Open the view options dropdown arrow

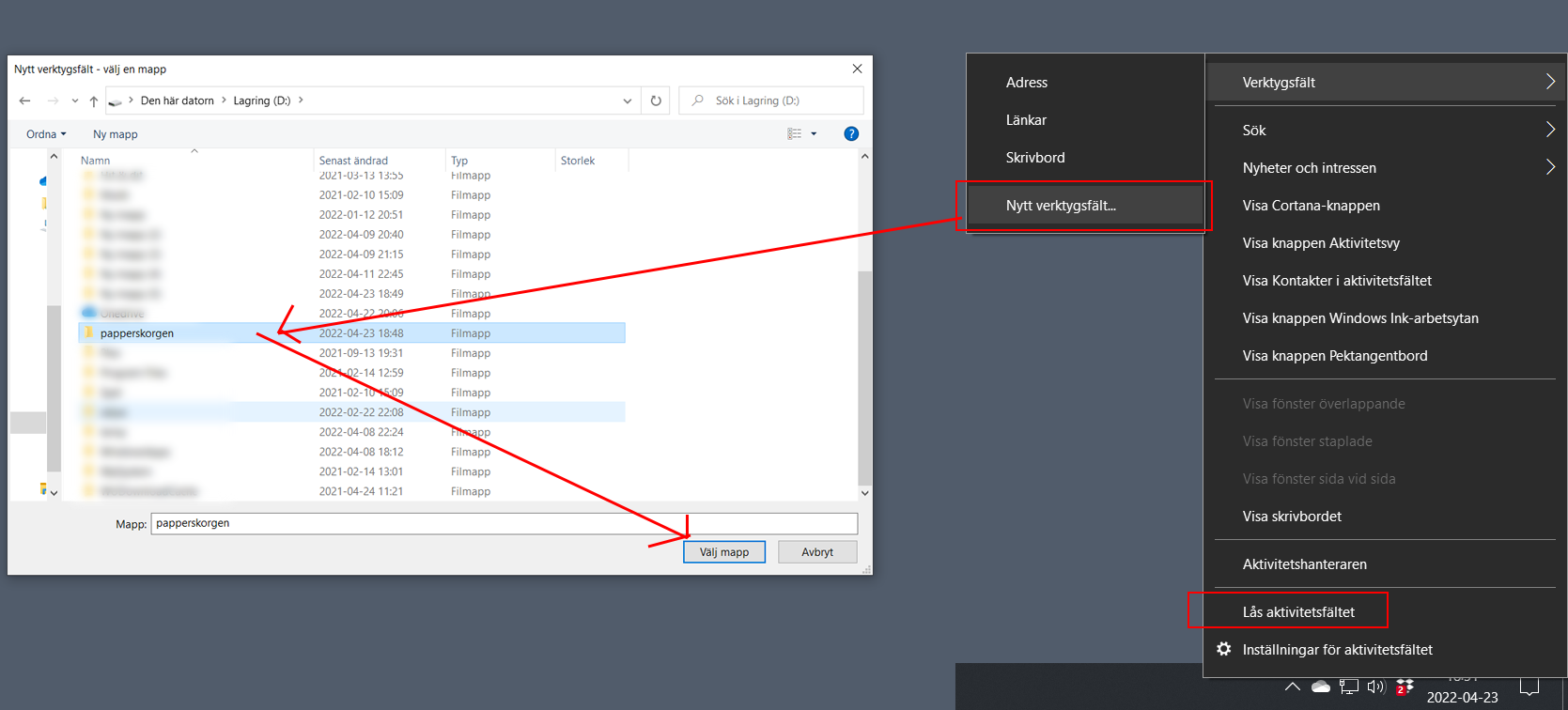814,134
